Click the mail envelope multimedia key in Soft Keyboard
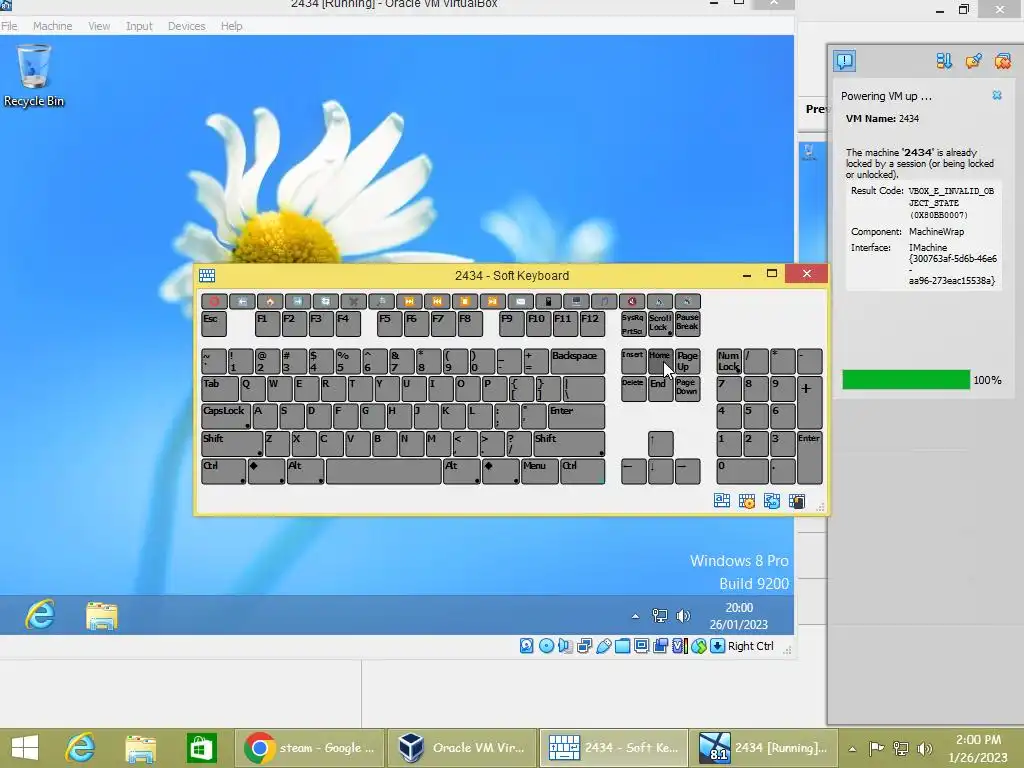 (x=520, y=301)
